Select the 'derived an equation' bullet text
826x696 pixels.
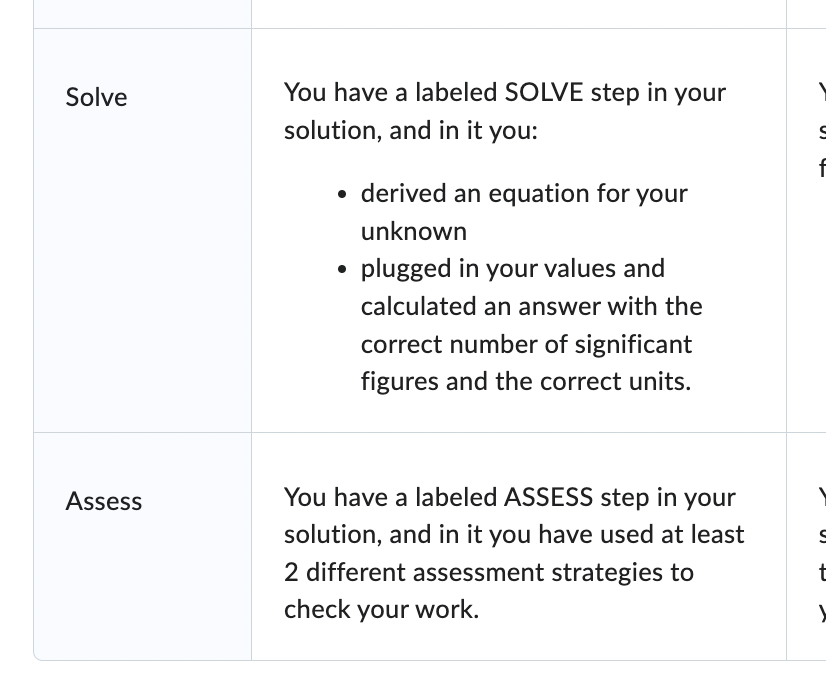click(524, 212)
